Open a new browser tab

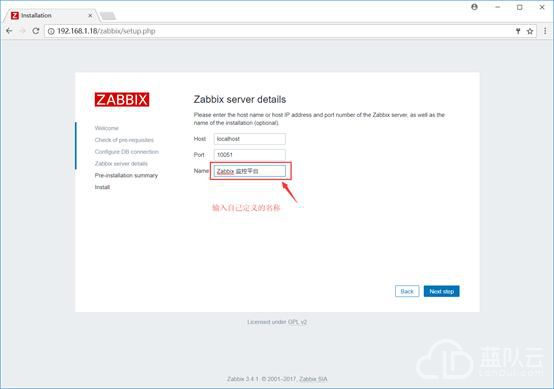click(108, 16)
